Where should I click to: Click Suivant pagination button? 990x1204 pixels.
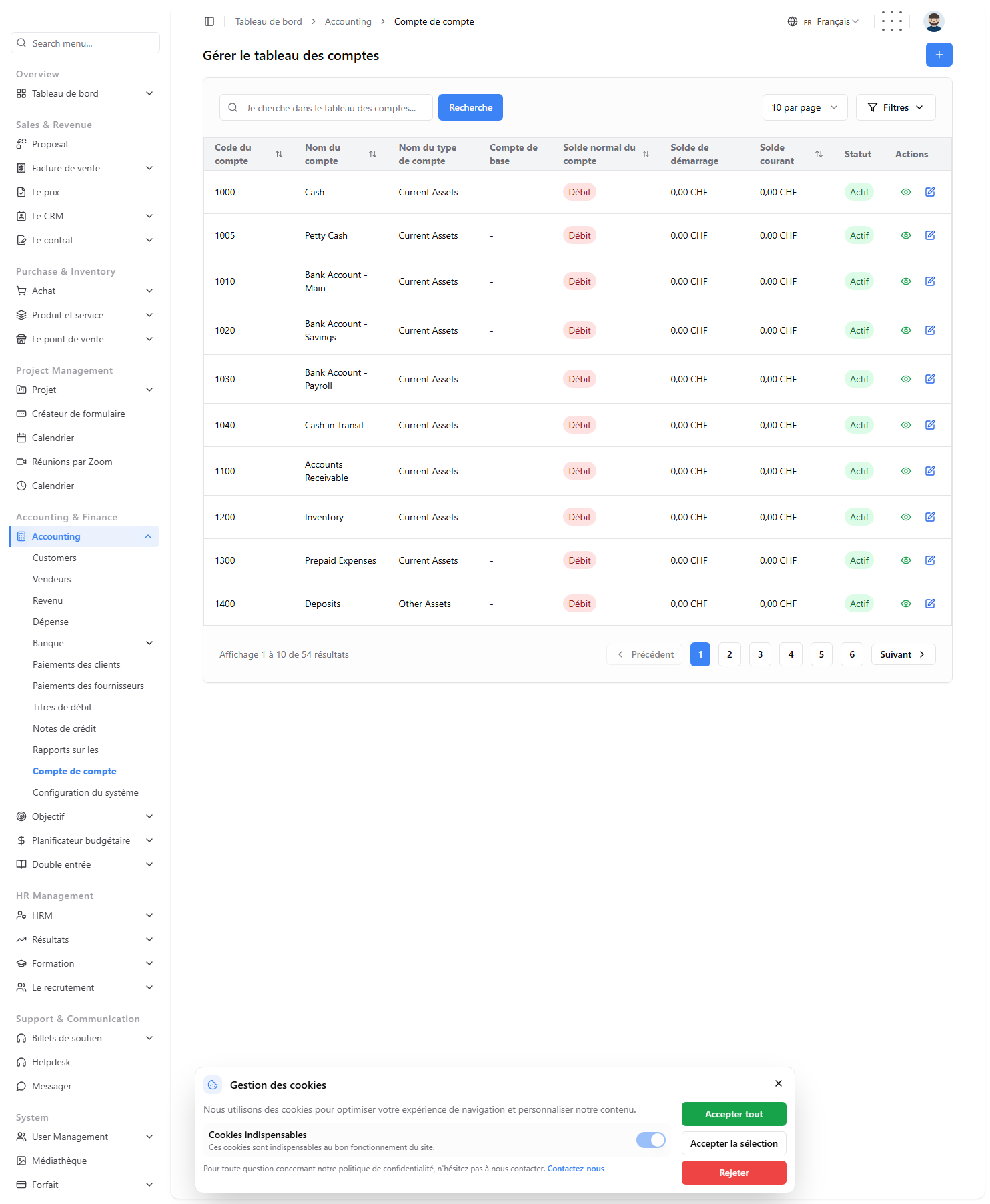click(903, 654)
